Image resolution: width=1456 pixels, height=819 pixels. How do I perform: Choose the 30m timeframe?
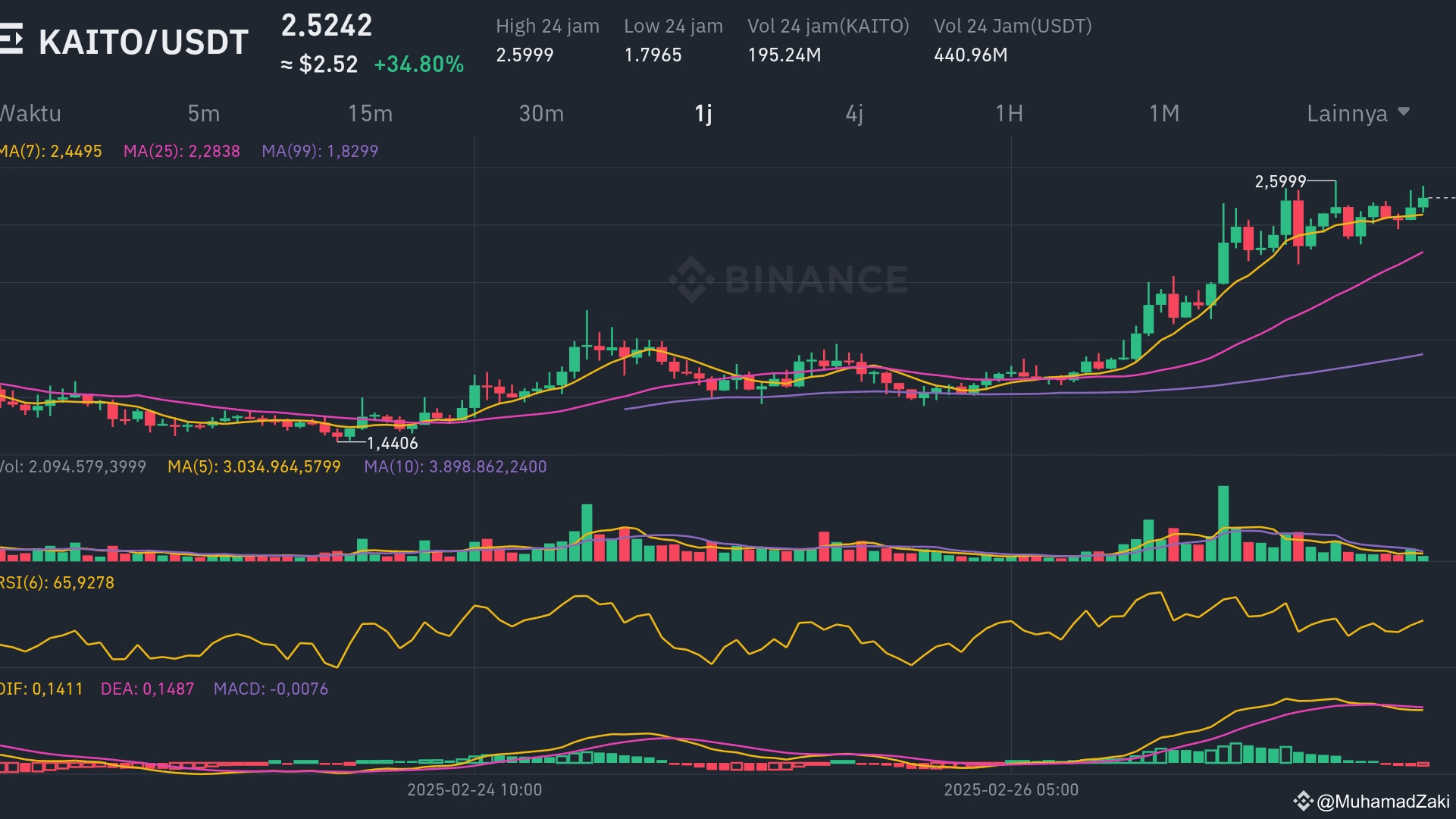[x=540, y=114]
